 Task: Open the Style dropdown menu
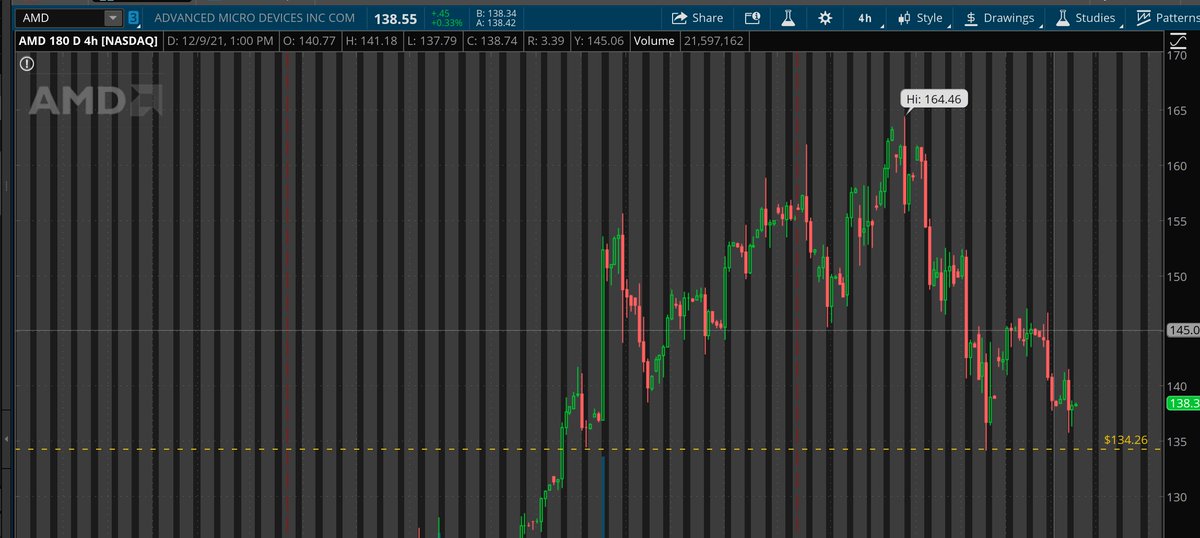[x=921, y=18]
